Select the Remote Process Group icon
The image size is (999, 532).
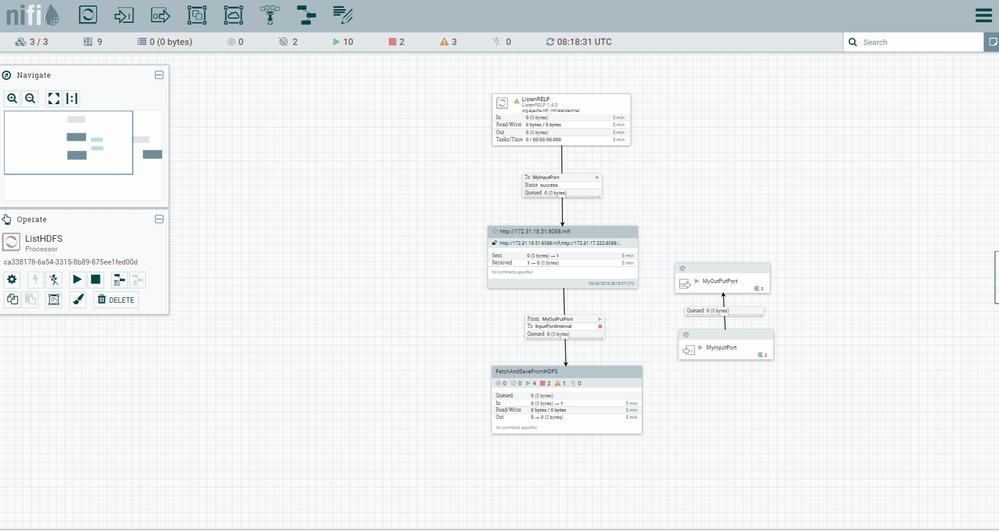point(233,15)
